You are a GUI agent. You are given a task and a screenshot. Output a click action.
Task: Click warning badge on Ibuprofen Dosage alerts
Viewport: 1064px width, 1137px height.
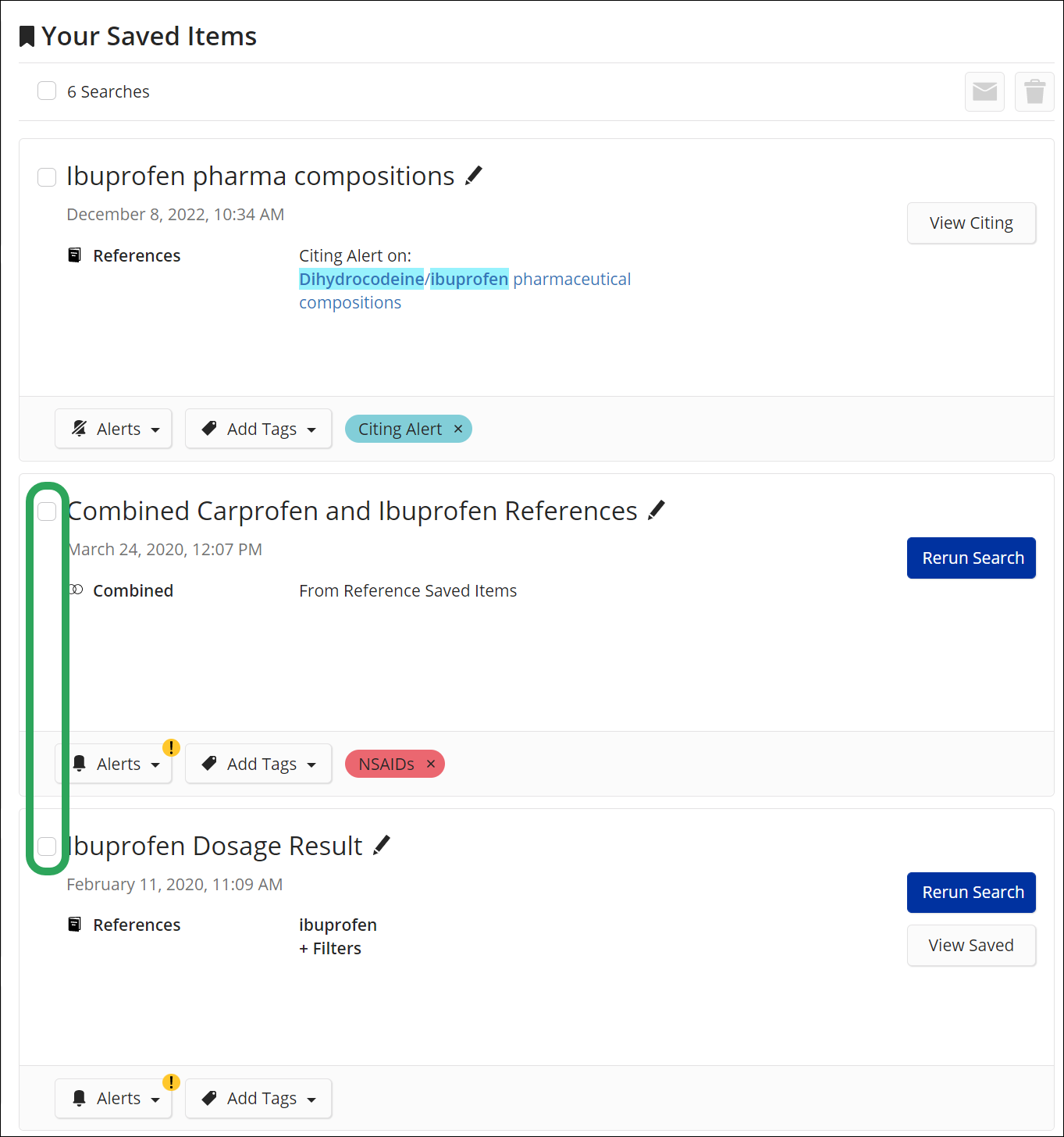pyautogui.click(x=171, y=1082)
